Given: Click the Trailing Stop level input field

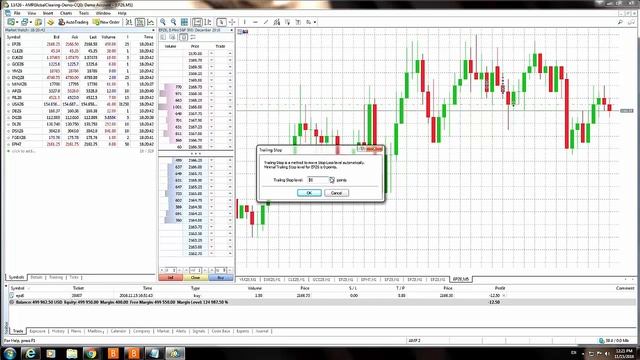Looking at the screenshot, I should [x=318, y=180].
